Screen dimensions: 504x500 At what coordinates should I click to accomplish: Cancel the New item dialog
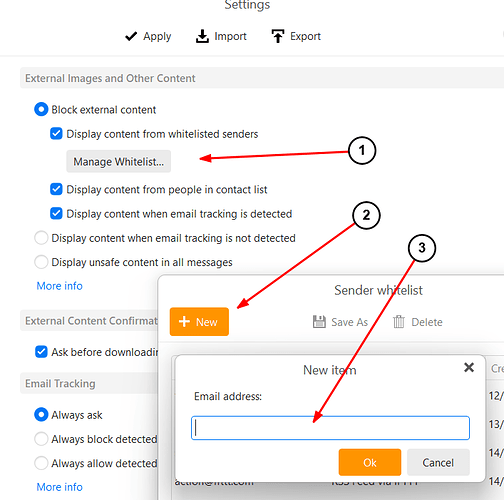coord(438,462)
